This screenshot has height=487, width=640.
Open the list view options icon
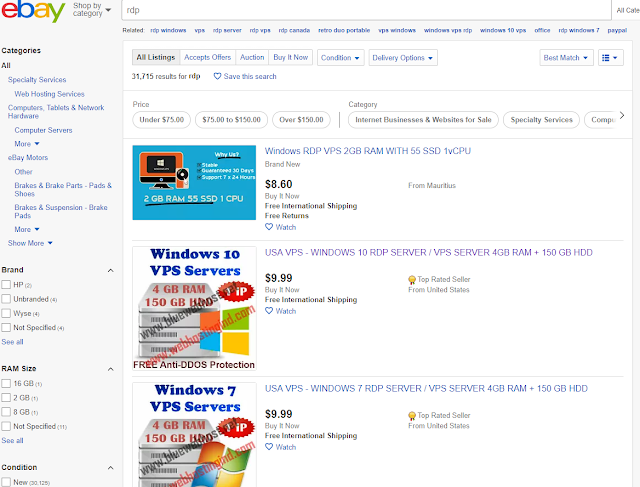[x=611, y=58]
